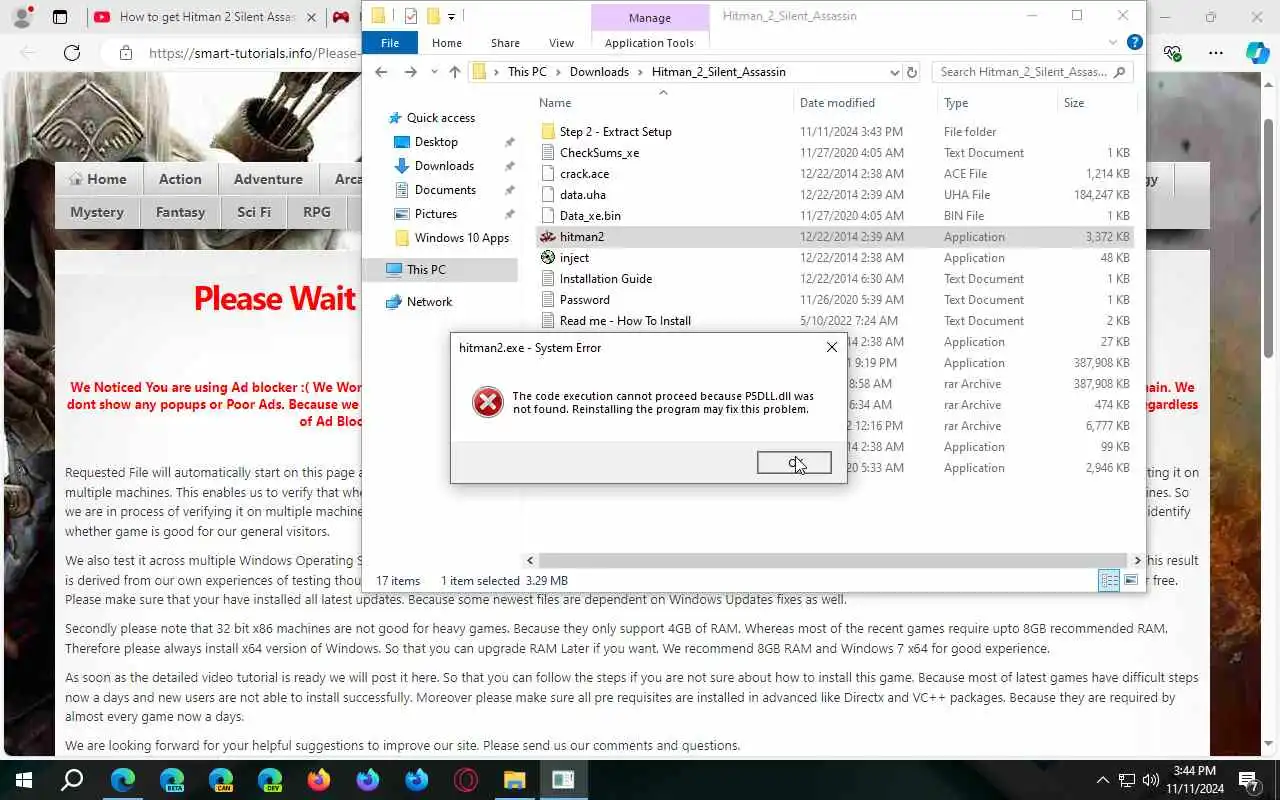Click OK in the System Error dialog

pyautogui.click(x=794, y=462)
